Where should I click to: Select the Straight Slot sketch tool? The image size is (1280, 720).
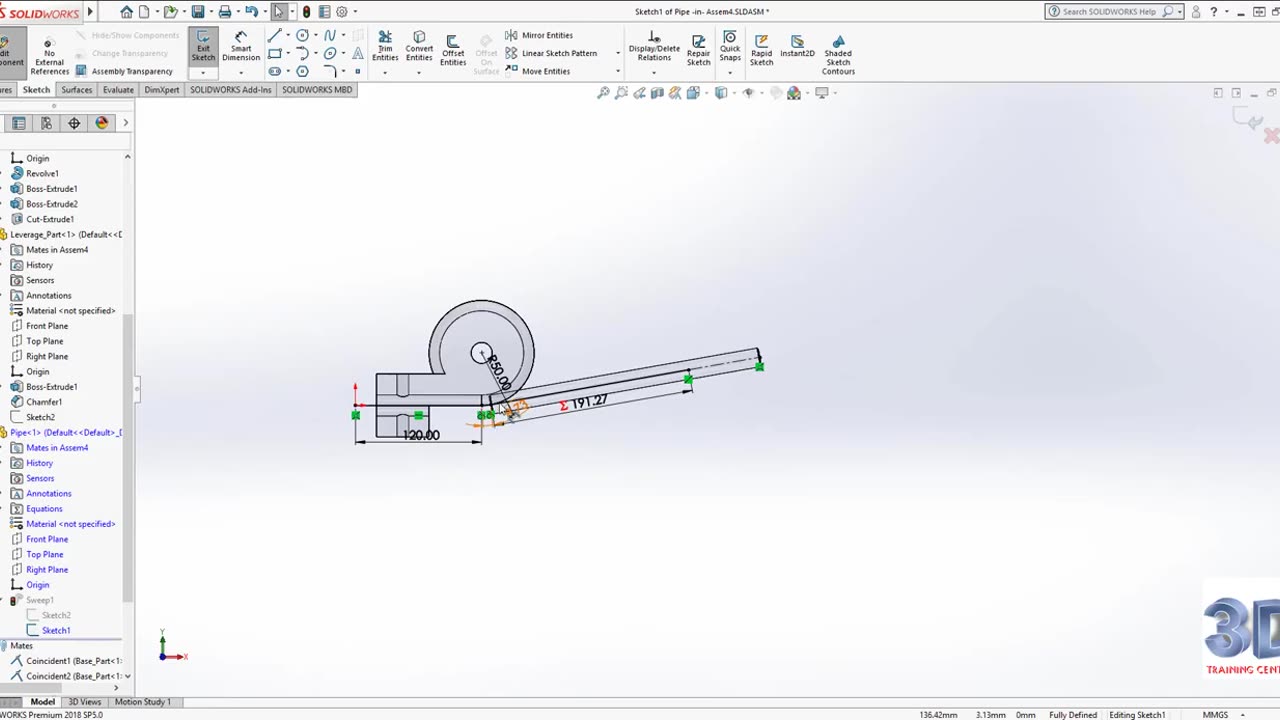point(275,71)
